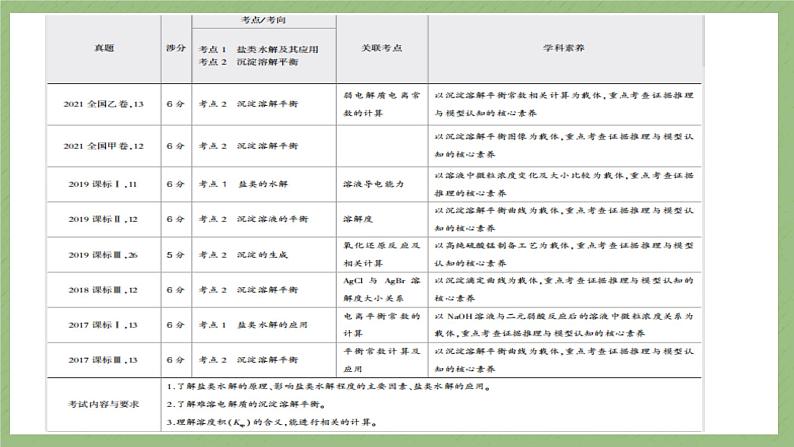Click the 考点1 盐类的水解 cell
The image size is (794, 447).
(x=251, y=184)
